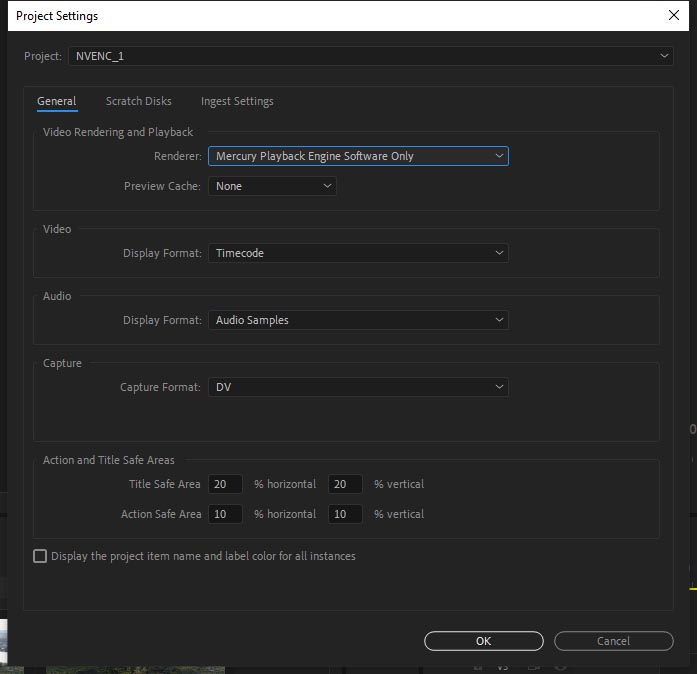
Task: Change Video Display Format from Timecode
Action: (357, 253)
